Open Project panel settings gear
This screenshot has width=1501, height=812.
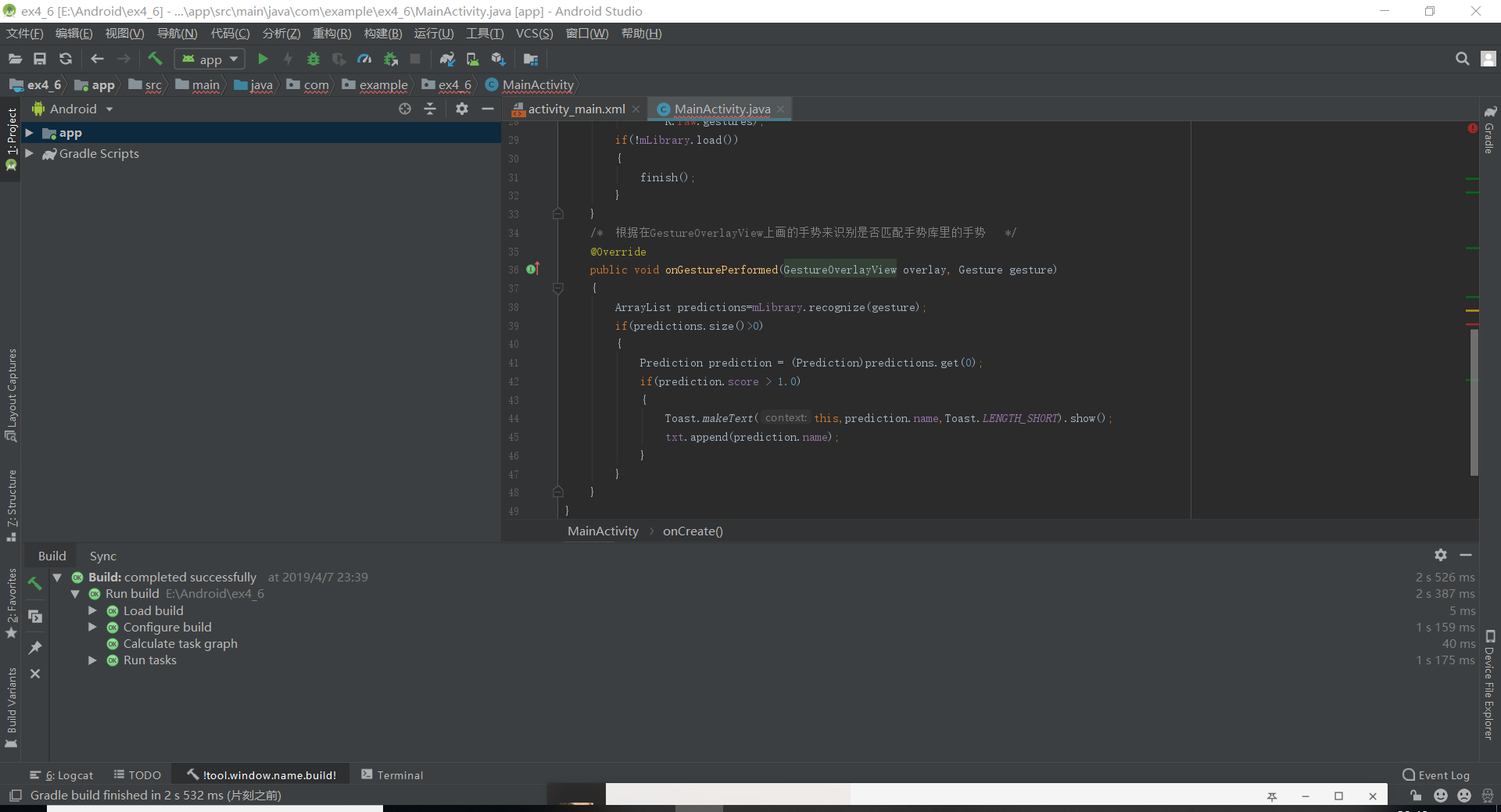[462, 109]
